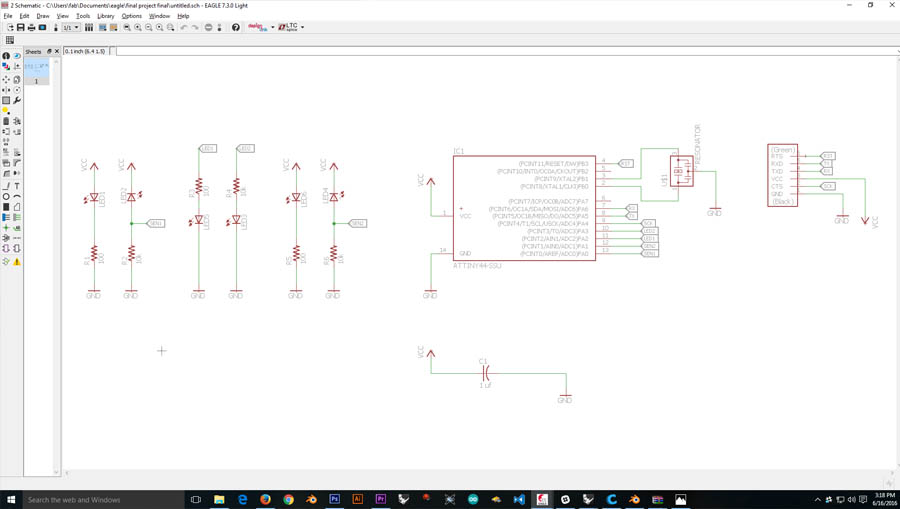The width and height of the screenshot is (900, 509).
Task: Click the Redraw zoom icon
Action: pyautogui.click(x=160, y=27)
